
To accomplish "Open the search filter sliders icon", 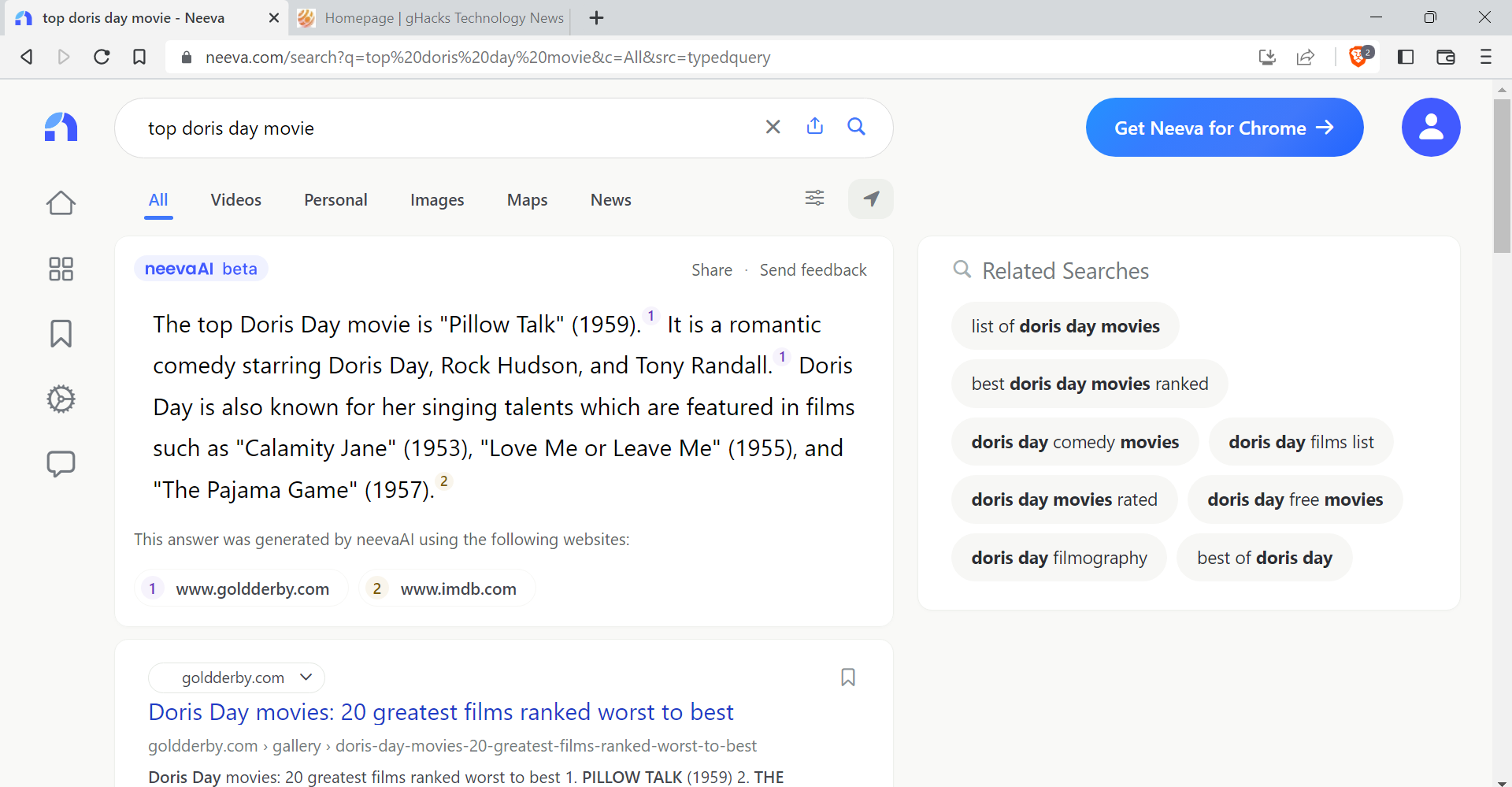I will pos(814,198).
